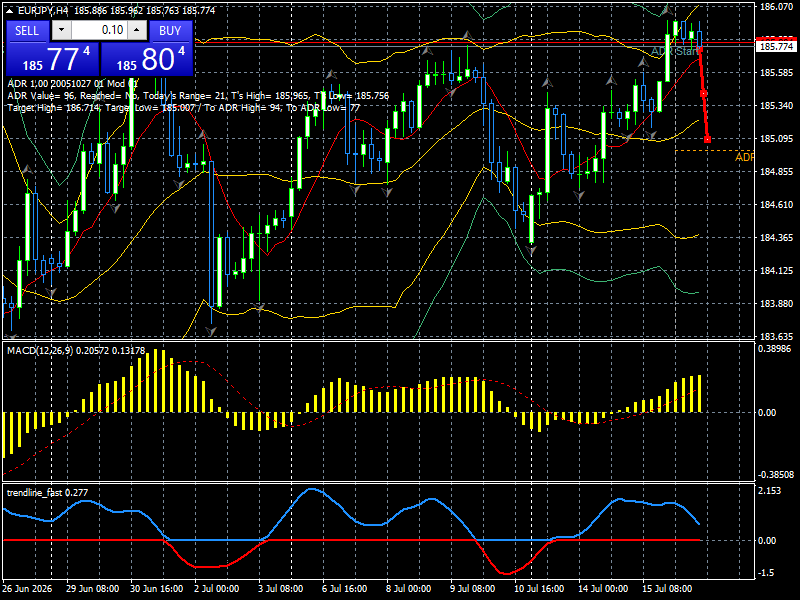Screen dimensions: 800x600
Task: Select the lowest red trendline anchor point
Action: [707, 139]
